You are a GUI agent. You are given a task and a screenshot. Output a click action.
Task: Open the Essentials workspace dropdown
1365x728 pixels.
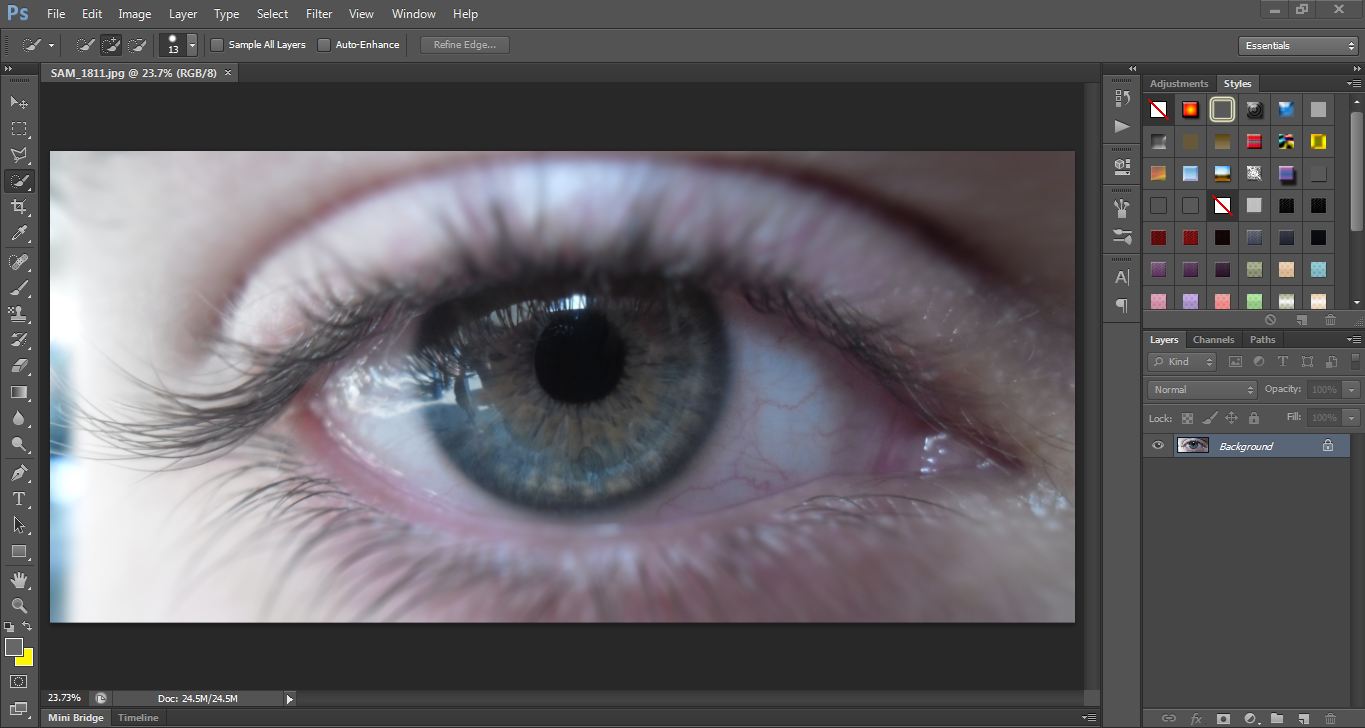click(1297, 46)
